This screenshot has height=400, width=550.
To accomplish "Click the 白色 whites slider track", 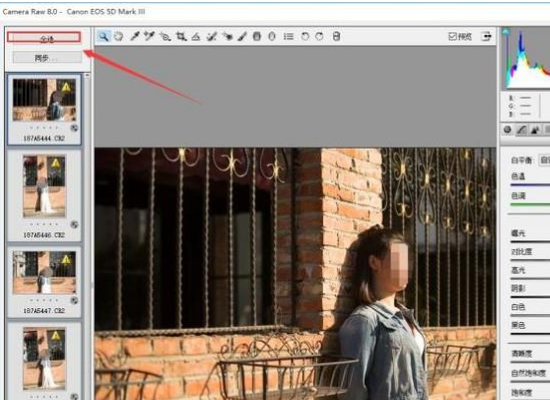I will pyautogui.click(x=530, y=315).
